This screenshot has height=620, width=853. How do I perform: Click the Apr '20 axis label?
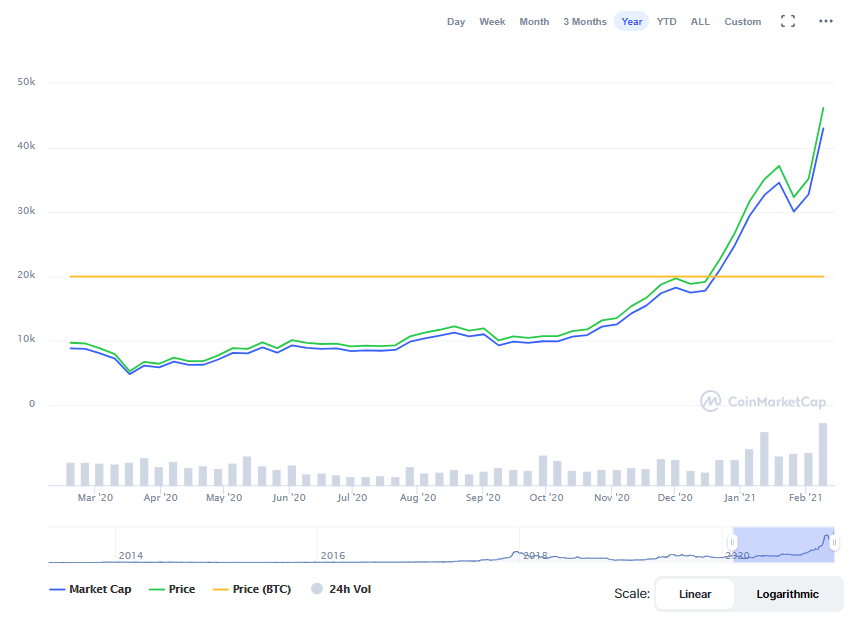[160, 497]
